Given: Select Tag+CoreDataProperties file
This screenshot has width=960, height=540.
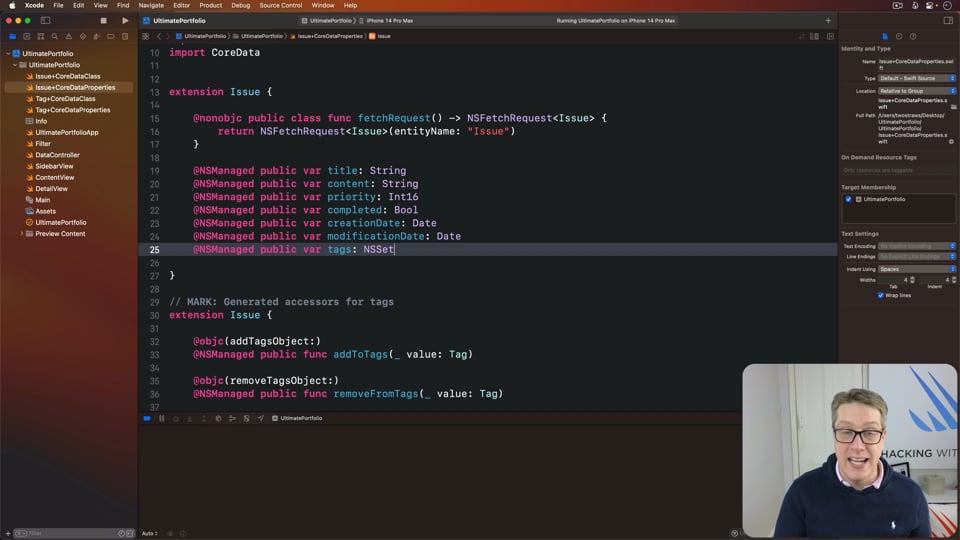Looking at the screenshot, I should tap(72, 110).
